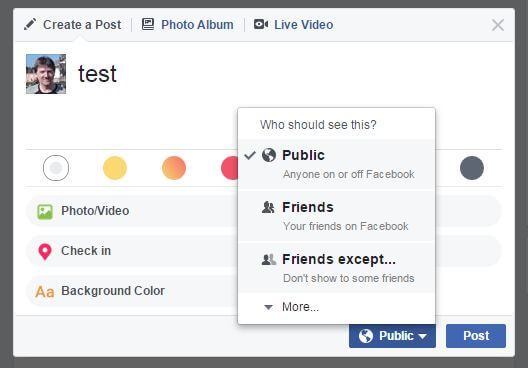Click the Aa Background Color icon
The image size is (528, 368).
click(45, 292)
